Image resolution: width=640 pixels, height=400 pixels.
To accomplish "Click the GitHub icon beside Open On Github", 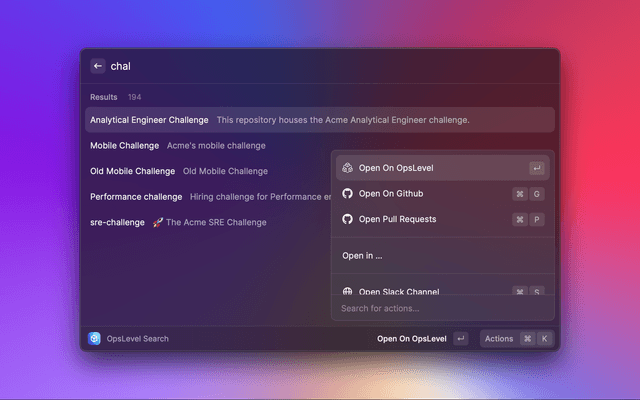I will point(347,193).
